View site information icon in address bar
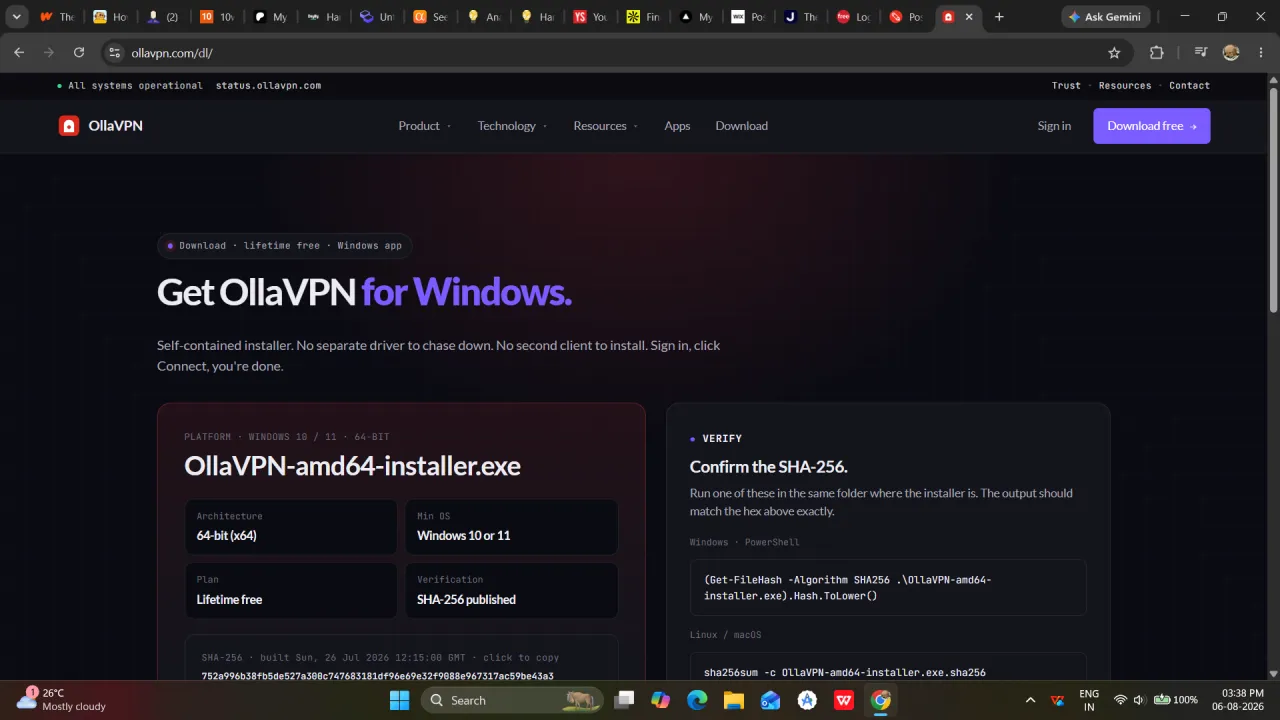The width and height of the screenshot is (1280, 720). click(114, 53)
